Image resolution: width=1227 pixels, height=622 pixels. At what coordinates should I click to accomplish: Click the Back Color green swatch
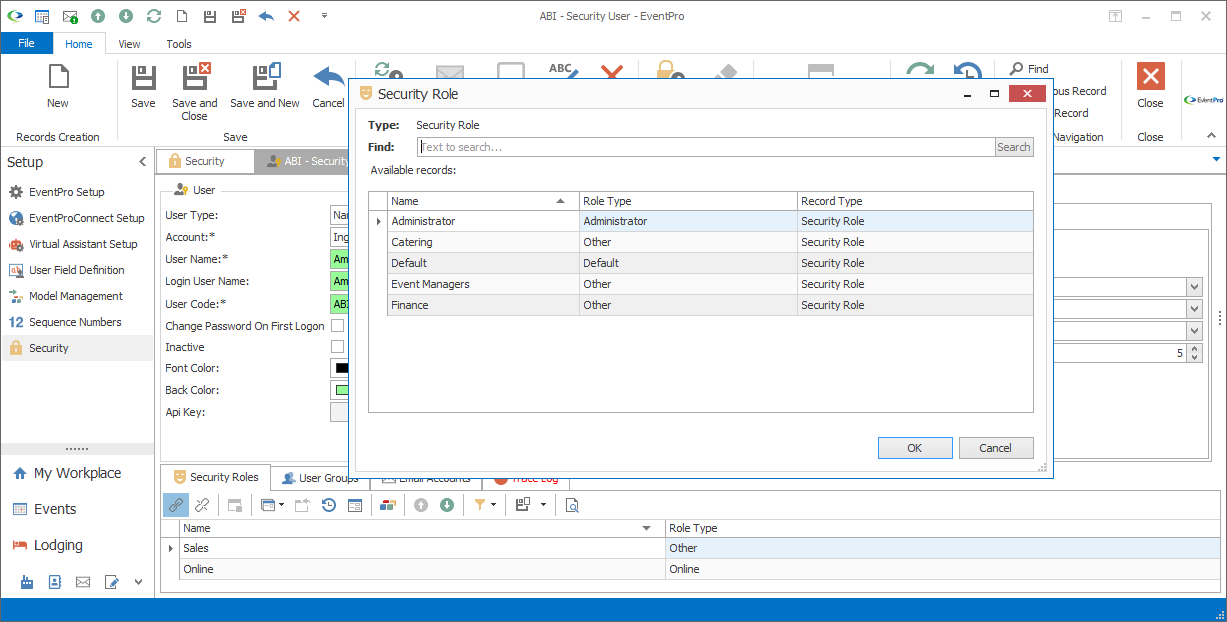pyautogui.click(x=342, y=390)
